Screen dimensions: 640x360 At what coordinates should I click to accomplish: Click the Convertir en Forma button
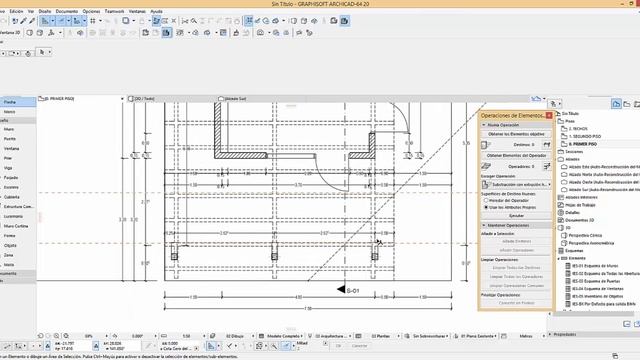516,303
